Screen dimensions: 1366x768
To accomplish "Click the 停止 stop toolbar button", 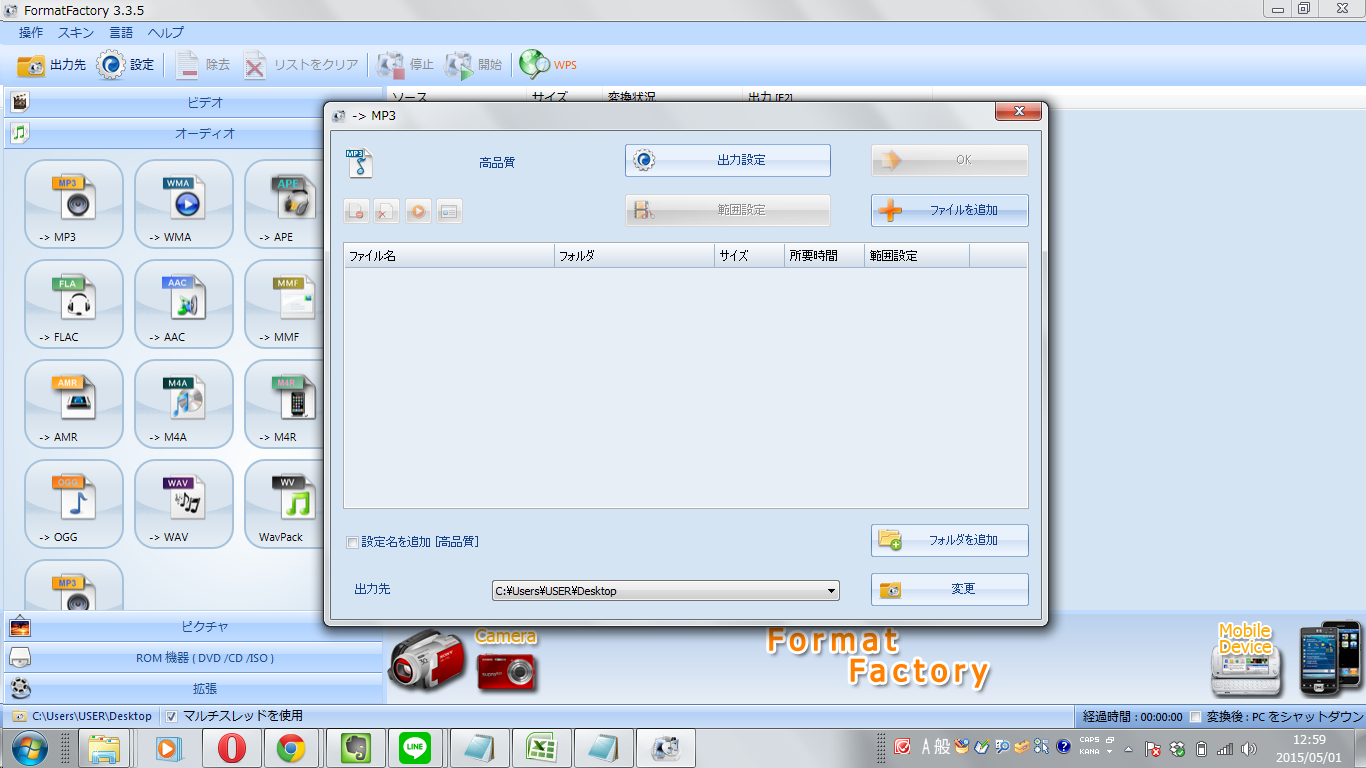I will tap(405, 65).
